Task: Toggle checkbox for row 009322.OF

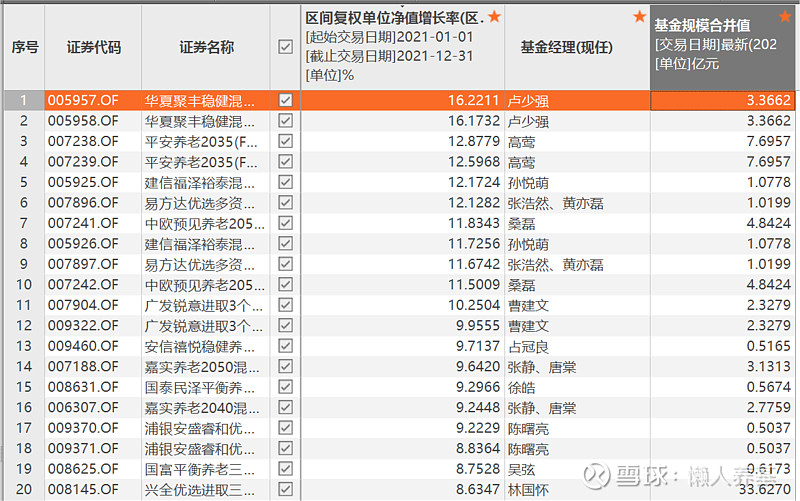Action: (286, 325)
